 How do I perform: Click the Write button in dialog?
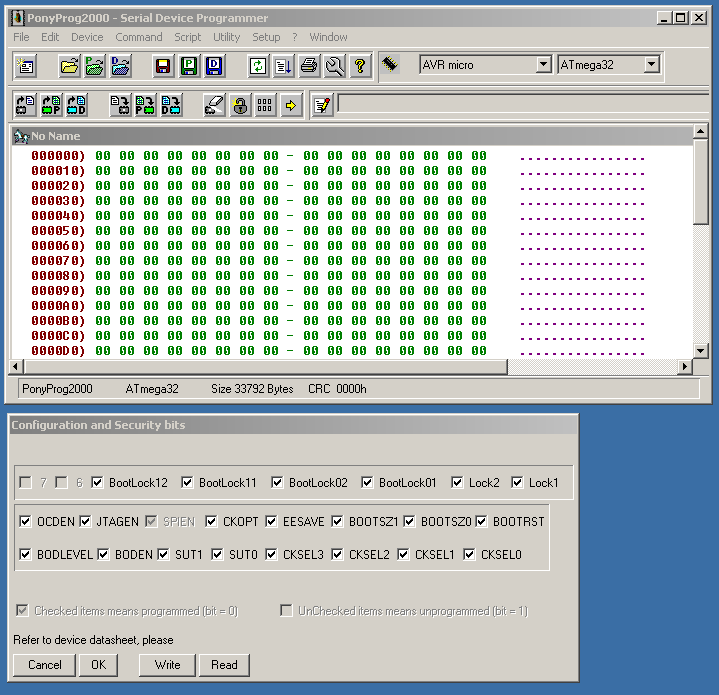click(167, 665)
